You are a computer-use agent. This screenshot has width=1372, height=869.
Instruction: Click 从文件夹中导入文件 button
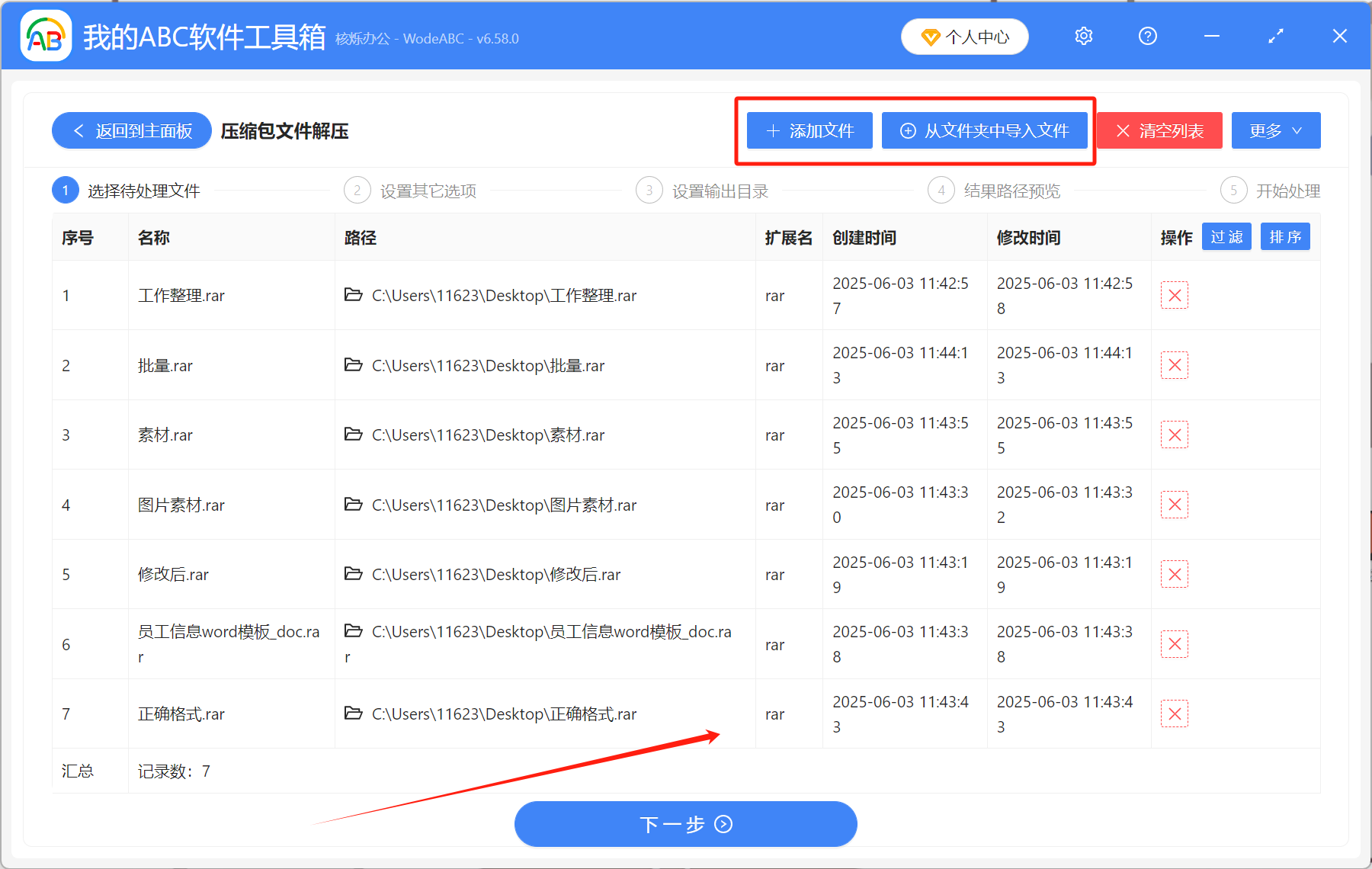pos(985,130)
